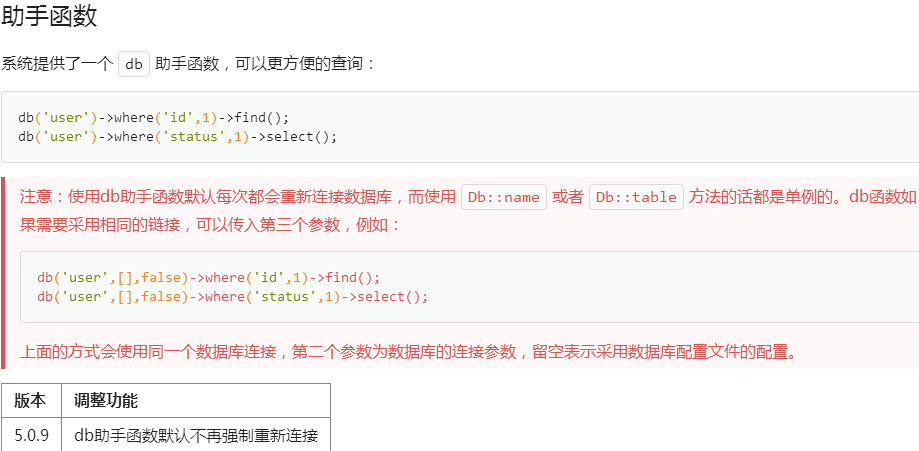Click the first line db('user')->where('id',1)->find()
This screenshot has width=919, height=451.
(154, 117)
